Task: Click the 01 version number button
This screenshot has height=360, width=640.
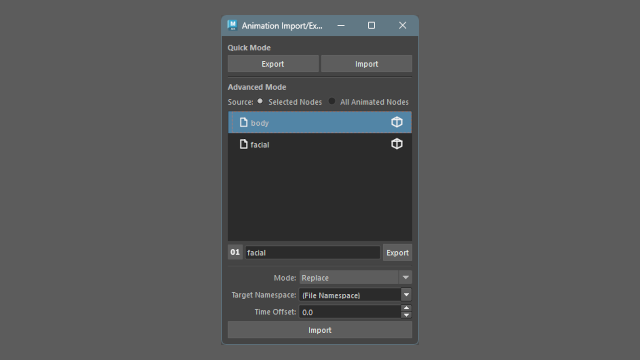Action: coord(235,252)
